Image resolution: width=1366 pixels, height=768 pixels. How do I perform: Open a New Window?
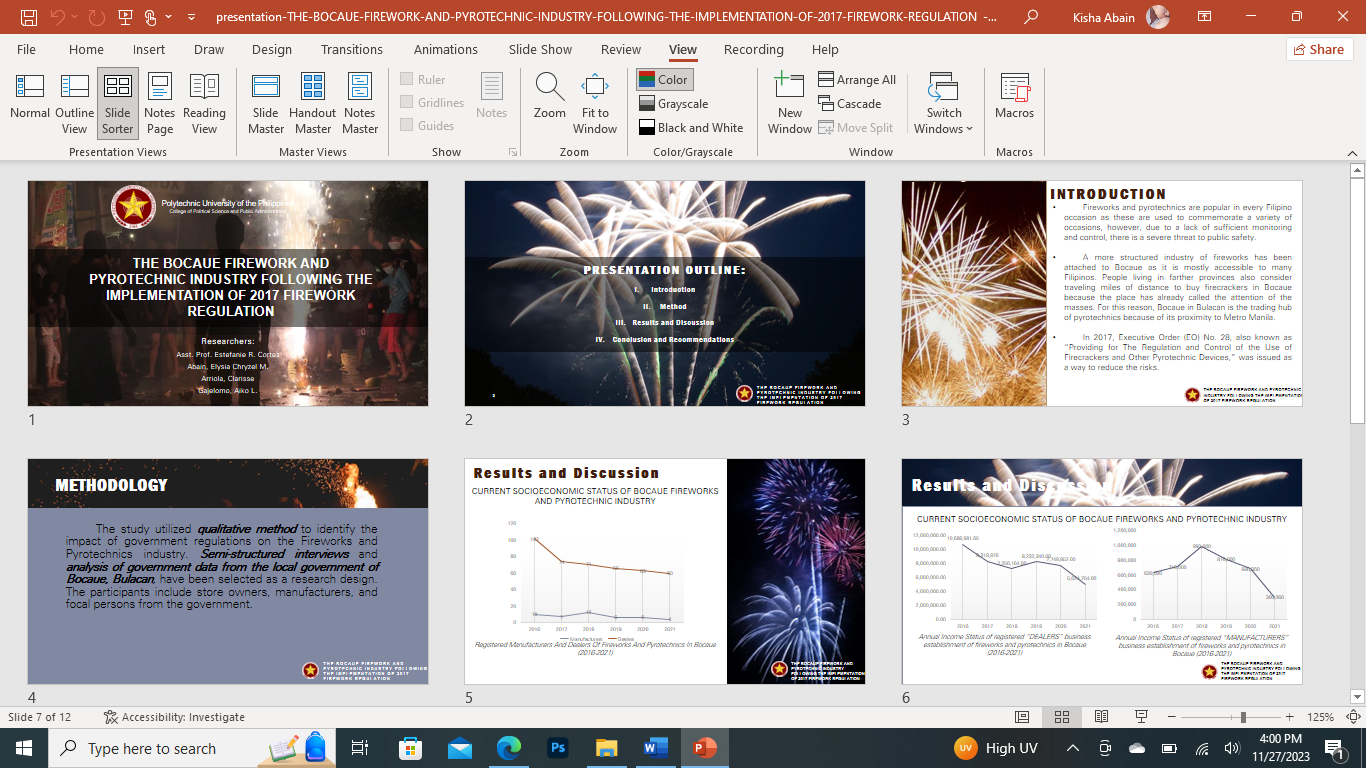point(790,102)
